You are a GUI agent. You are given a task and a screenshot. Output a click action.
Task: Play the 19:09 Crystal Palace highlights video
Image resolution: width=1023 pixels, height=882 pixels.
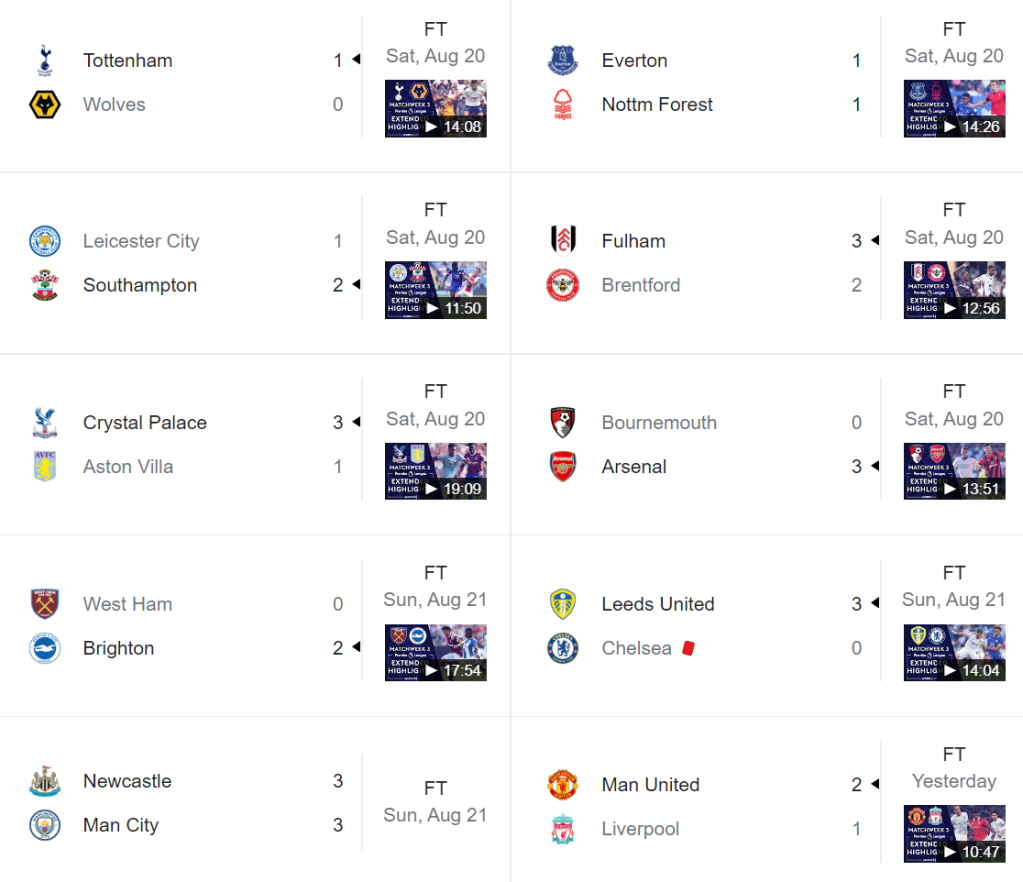(435, 471)
